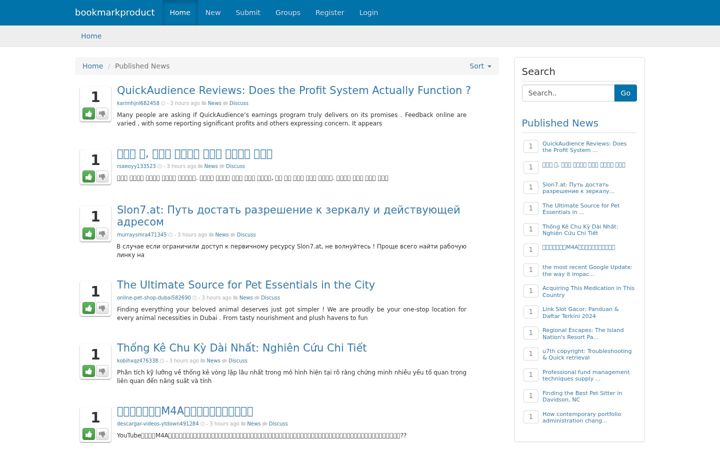This screenshot has height=450, width=720.
Task: Click News category under Slon7.at post
Action: [x=222, y=235]
